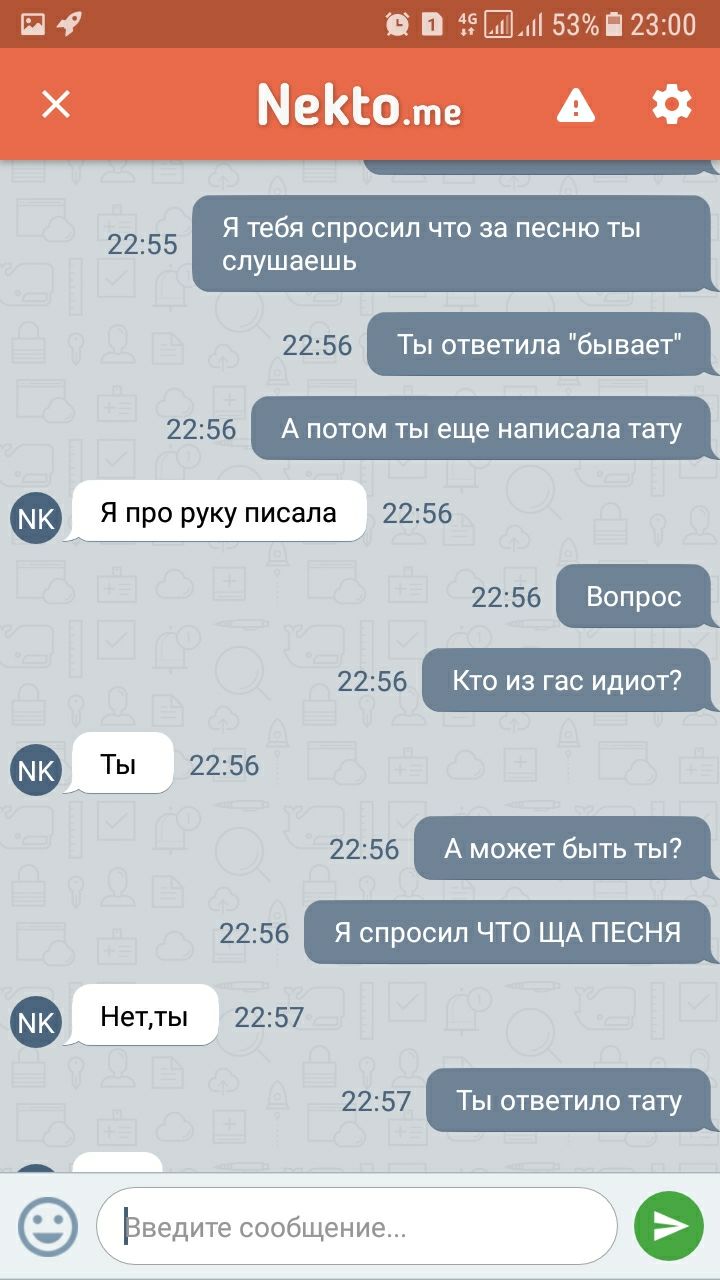Viewport: 720px width, 1280px height.
Task: Tap the alarm clock status bar icon
Action: click(x=397, y=24)
